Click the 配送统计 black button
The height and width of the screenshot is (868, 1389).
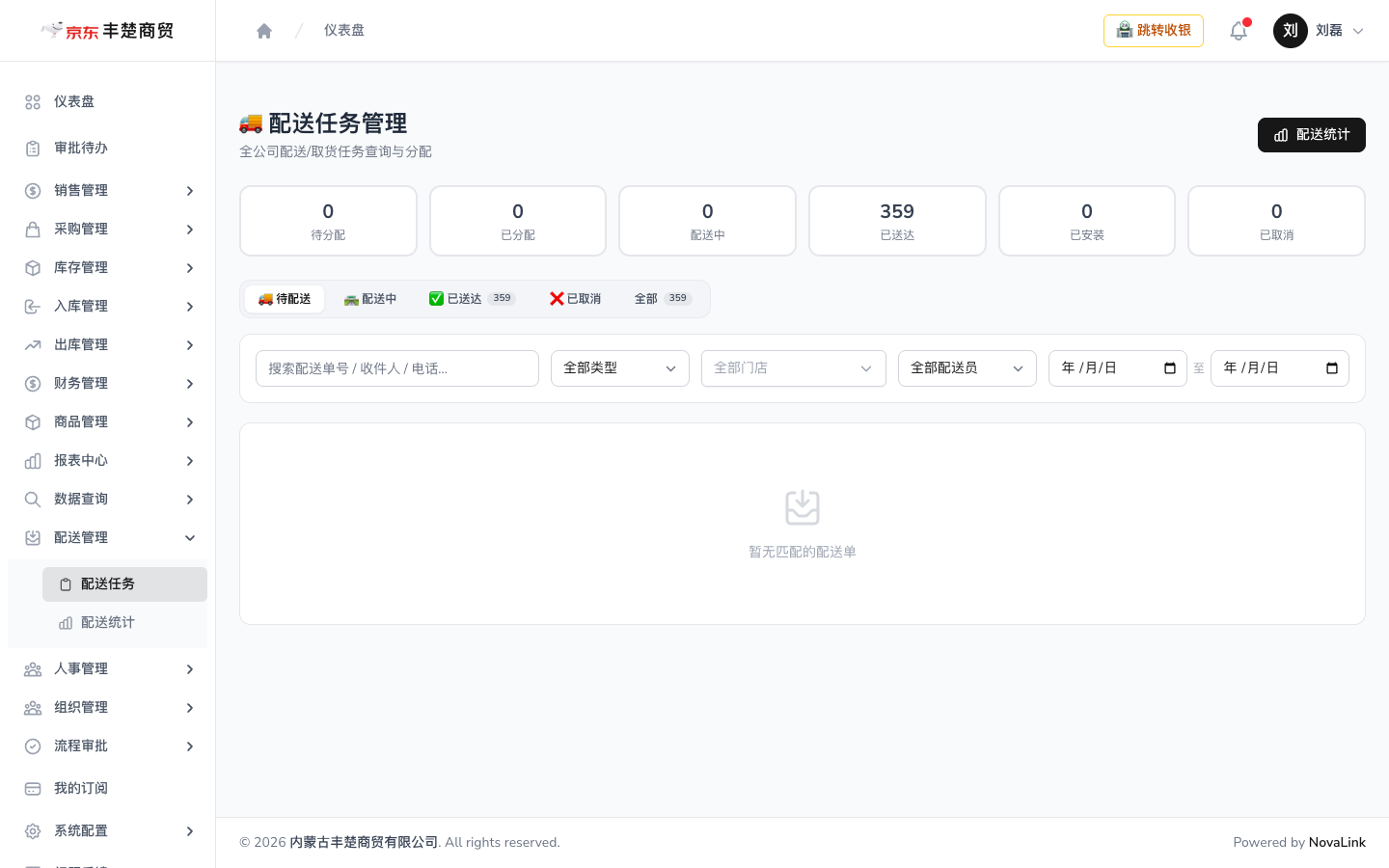pyautogui.click(x=1312, y=135)
